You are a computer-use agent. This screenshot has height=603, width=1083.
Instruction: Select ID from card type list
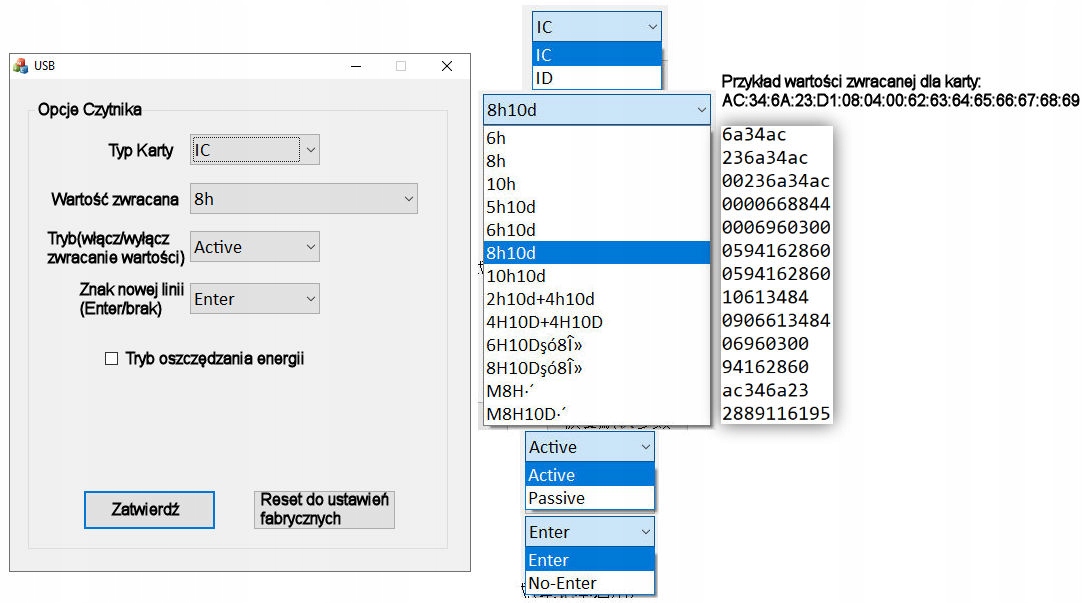pos(596,78)
